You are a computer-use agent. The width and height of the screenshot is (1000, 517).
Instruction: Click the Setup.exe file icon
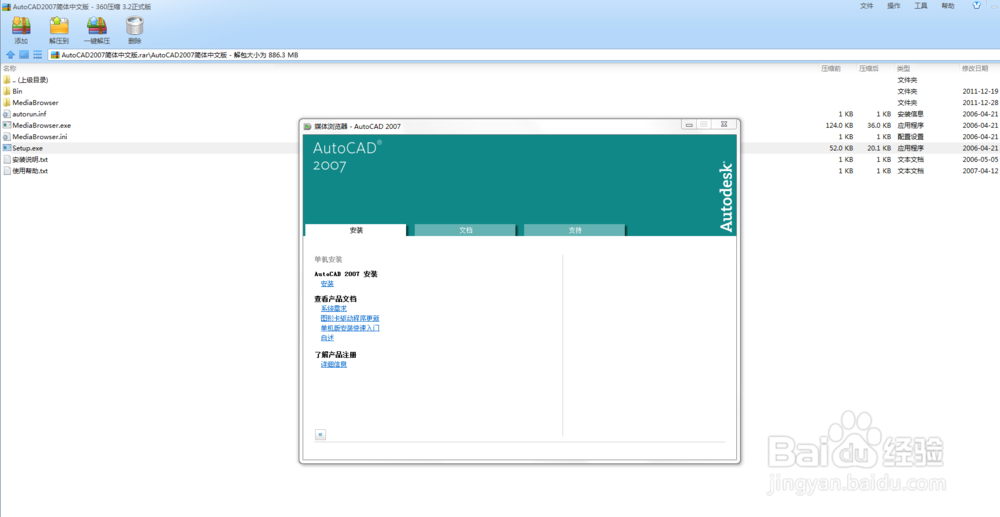point(7,148)
